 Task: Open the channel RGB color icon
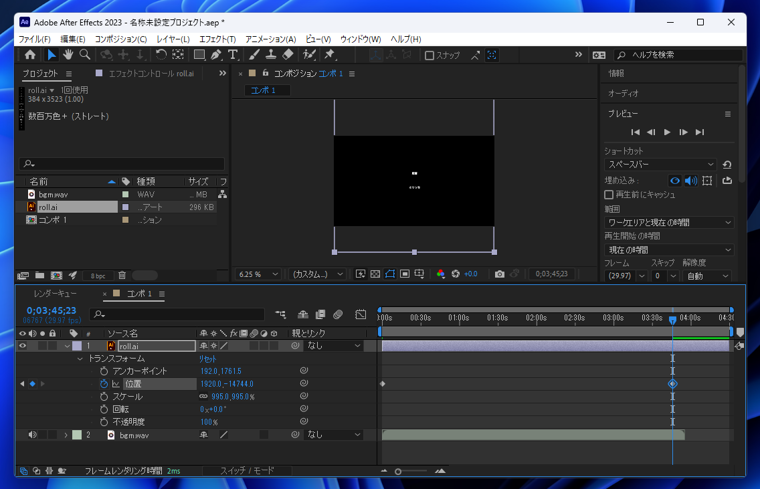click(x=440, y=274)
